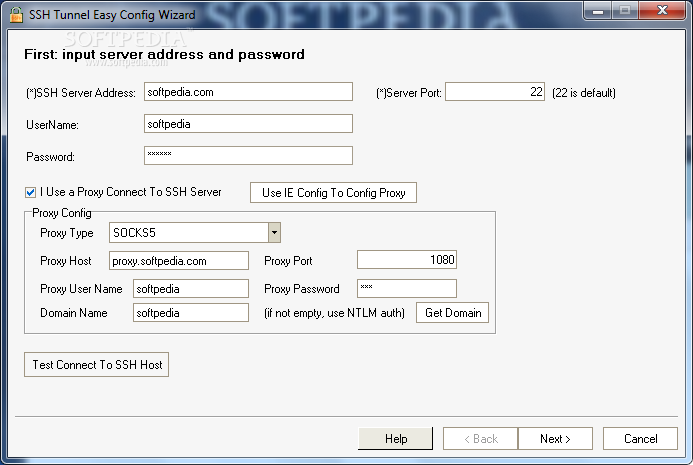Focus the Proxy User Name field
693x465 pixels.
point(191,289)
